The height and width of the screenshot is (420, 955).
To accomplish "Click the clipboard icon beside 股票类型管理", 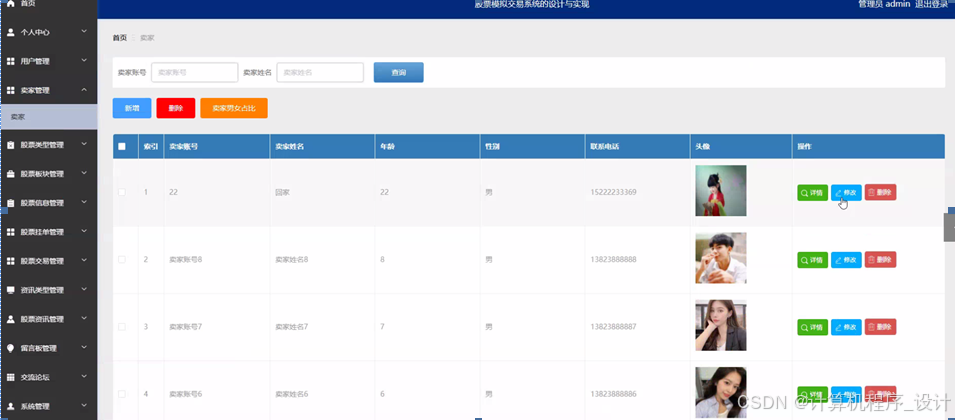I will click(x=10, y=145).
